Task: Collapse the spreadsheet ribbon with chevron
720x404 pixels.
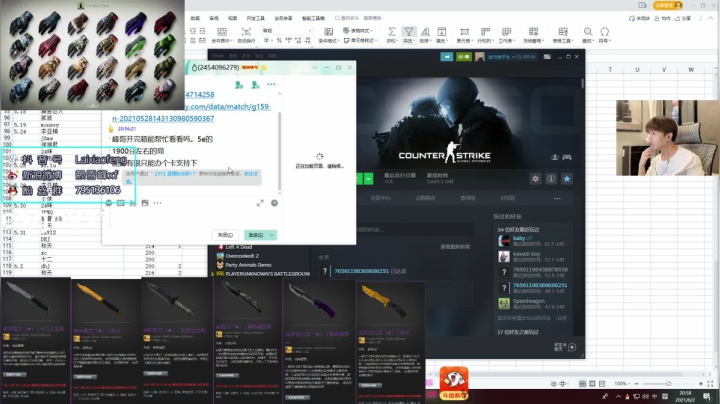Action: (710, 18)
